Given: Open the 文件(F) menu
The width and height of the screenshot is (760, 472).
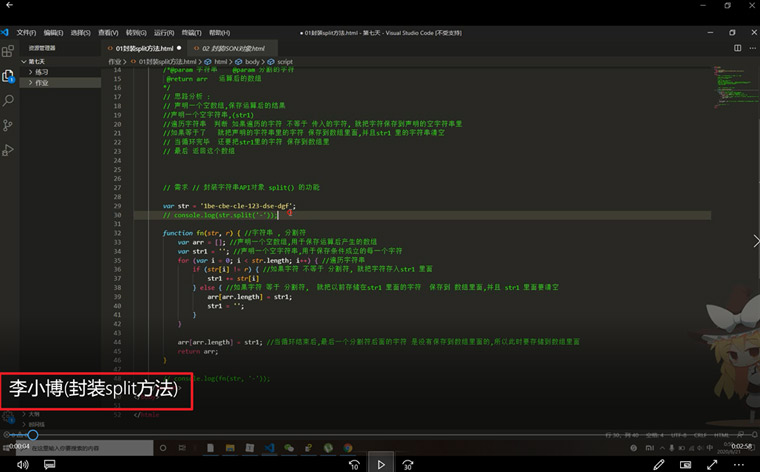Looking at the screenshot, I should pos(26,32).
